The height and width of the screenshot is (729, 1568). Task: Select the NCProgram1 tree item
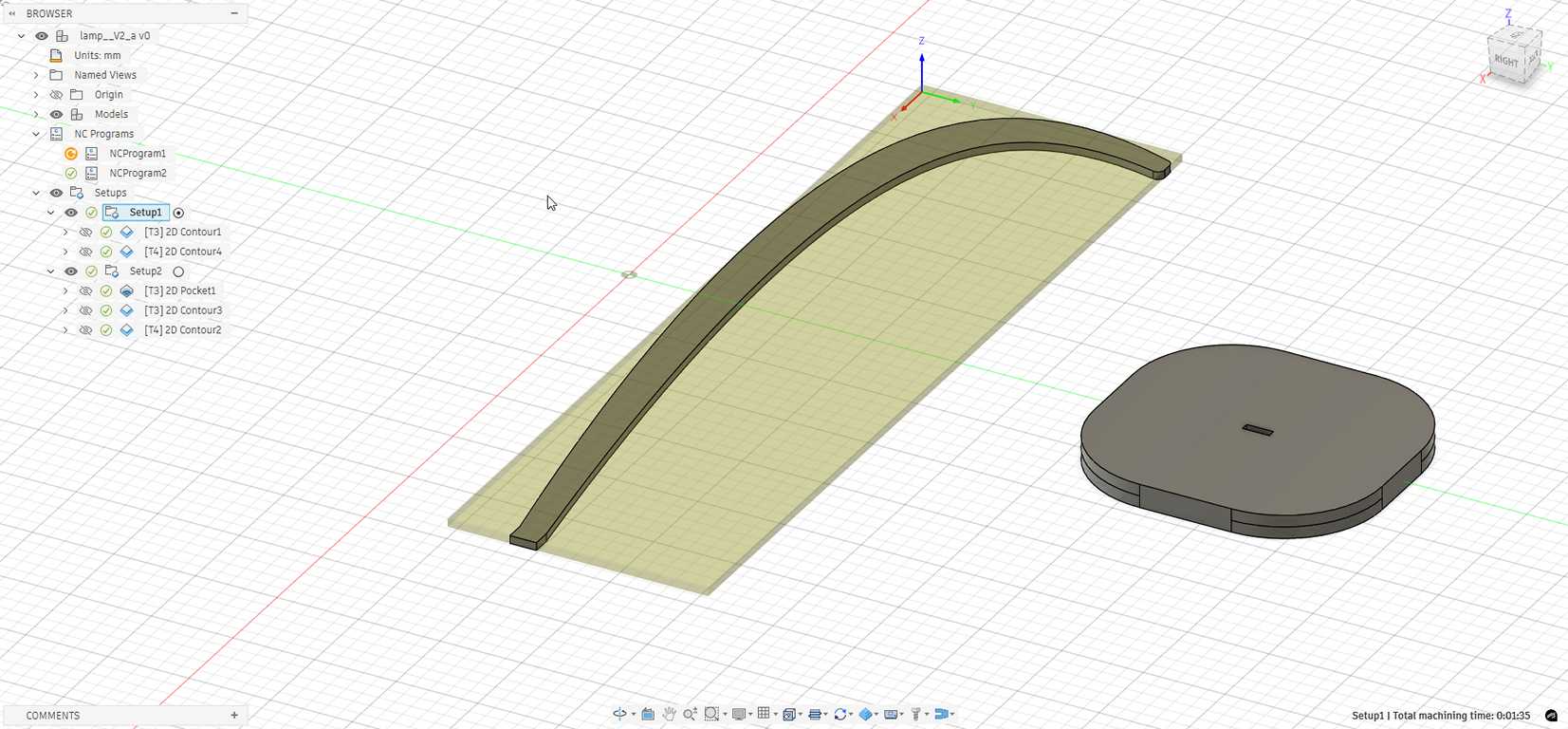[138, 154]
